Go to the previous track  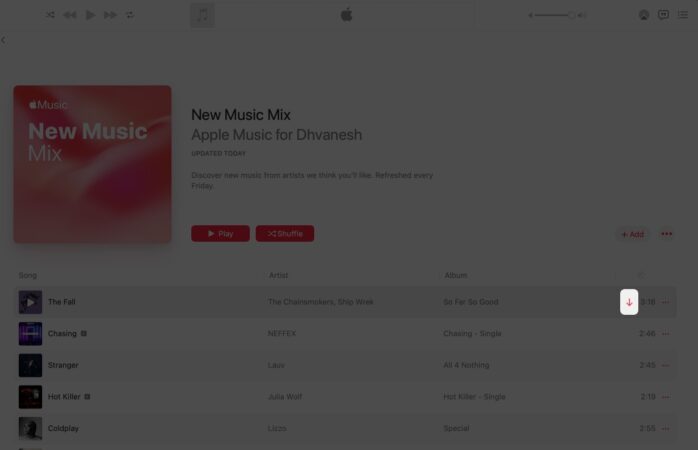click(70, 15)
